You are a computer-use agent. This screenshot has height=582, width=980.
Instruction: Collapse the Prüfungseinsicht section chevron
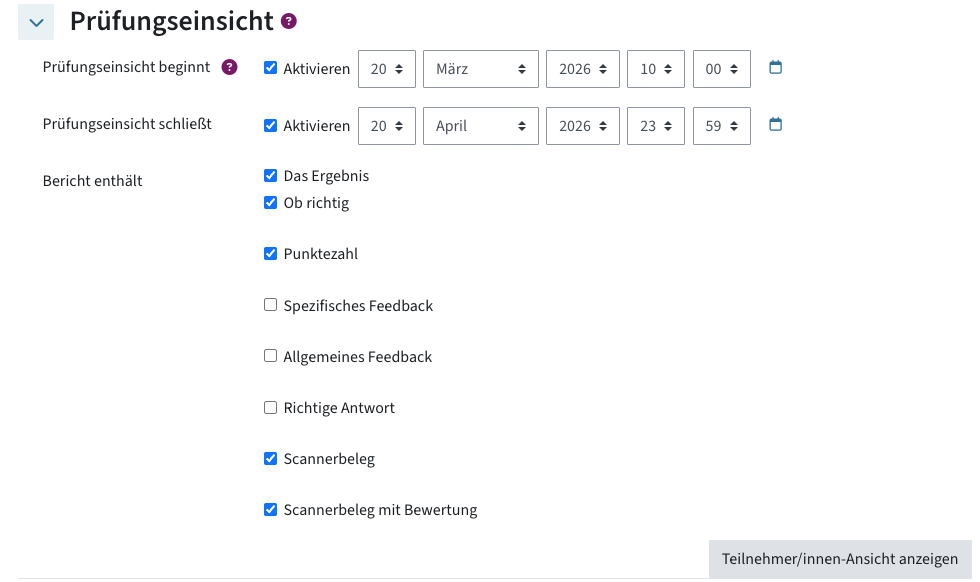35,21
